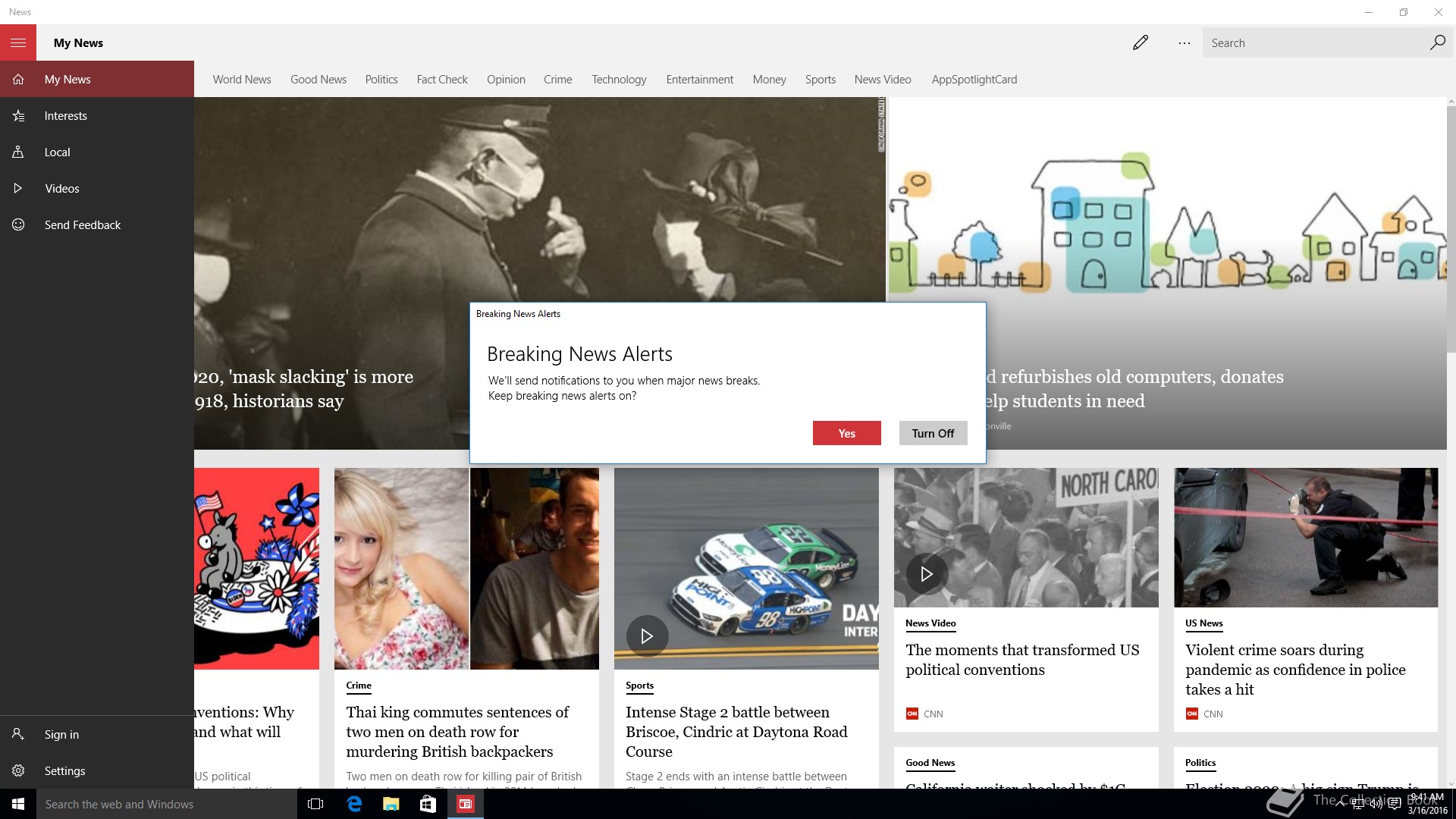Screen dimensions: 1456x819
Task: Open the Windows Store taskbar icon
Action: coord(428,804)
